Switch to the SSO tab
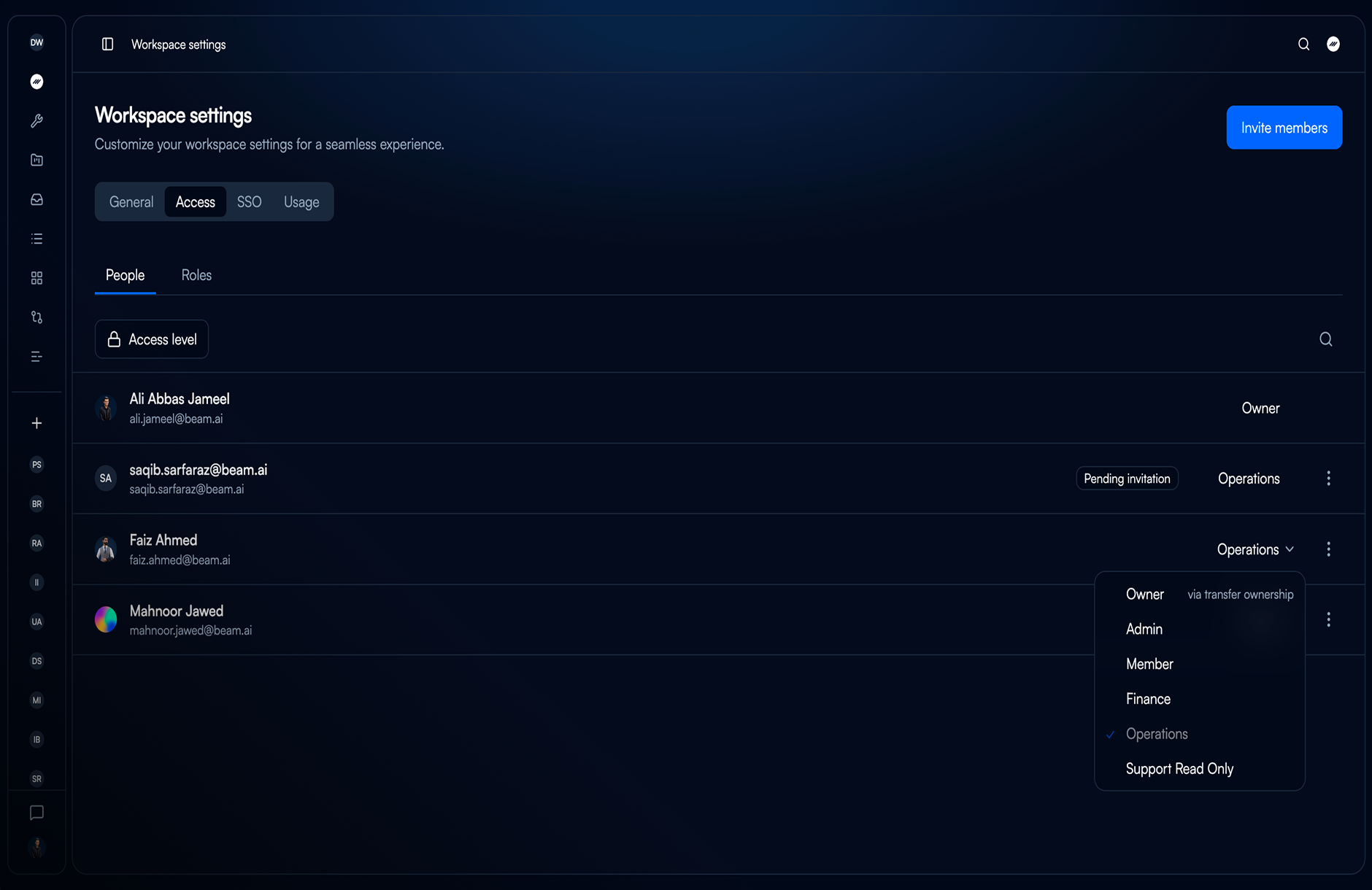 click(x=249, y=202)
